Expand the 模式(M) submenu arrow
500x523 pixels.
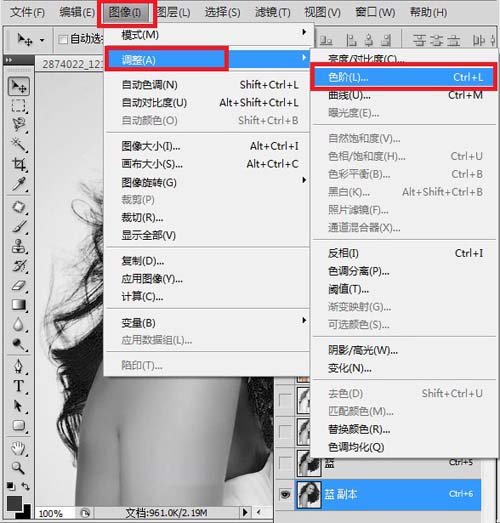pos(304,32)
